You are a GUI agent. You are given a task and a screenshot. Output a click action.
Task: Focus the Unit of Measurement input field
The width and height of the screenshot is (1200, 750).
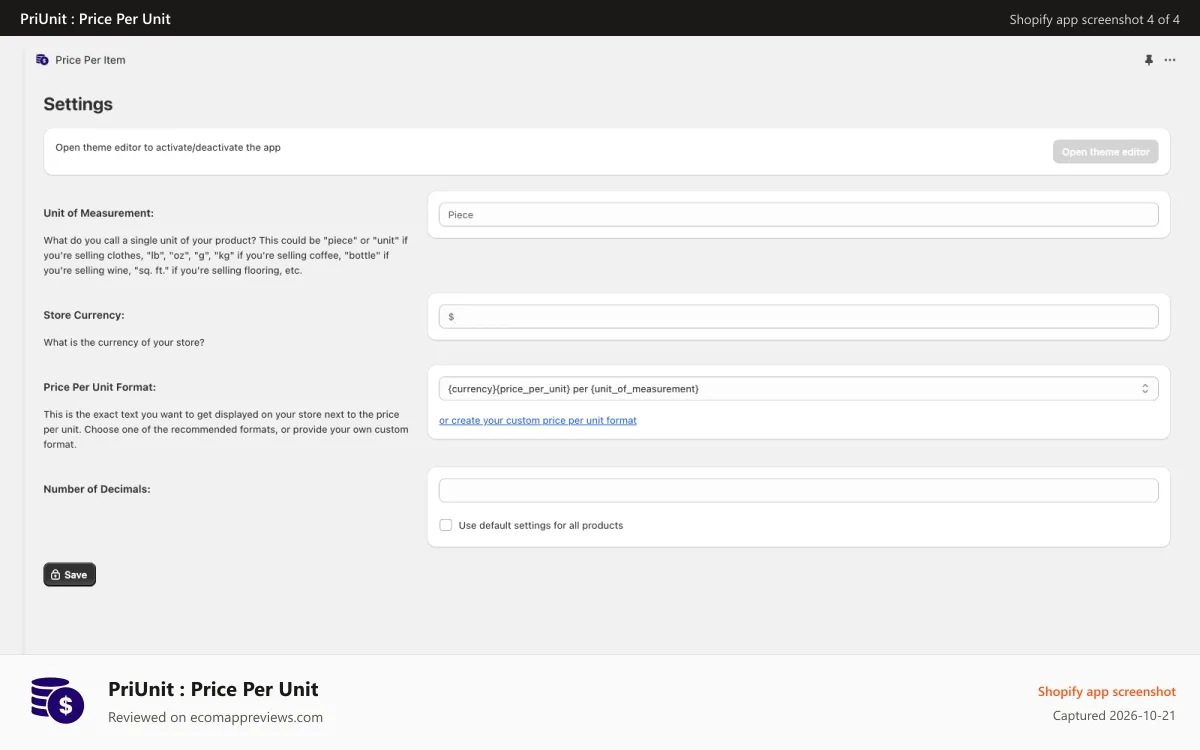pyautogui.click(x=798, y=215)
